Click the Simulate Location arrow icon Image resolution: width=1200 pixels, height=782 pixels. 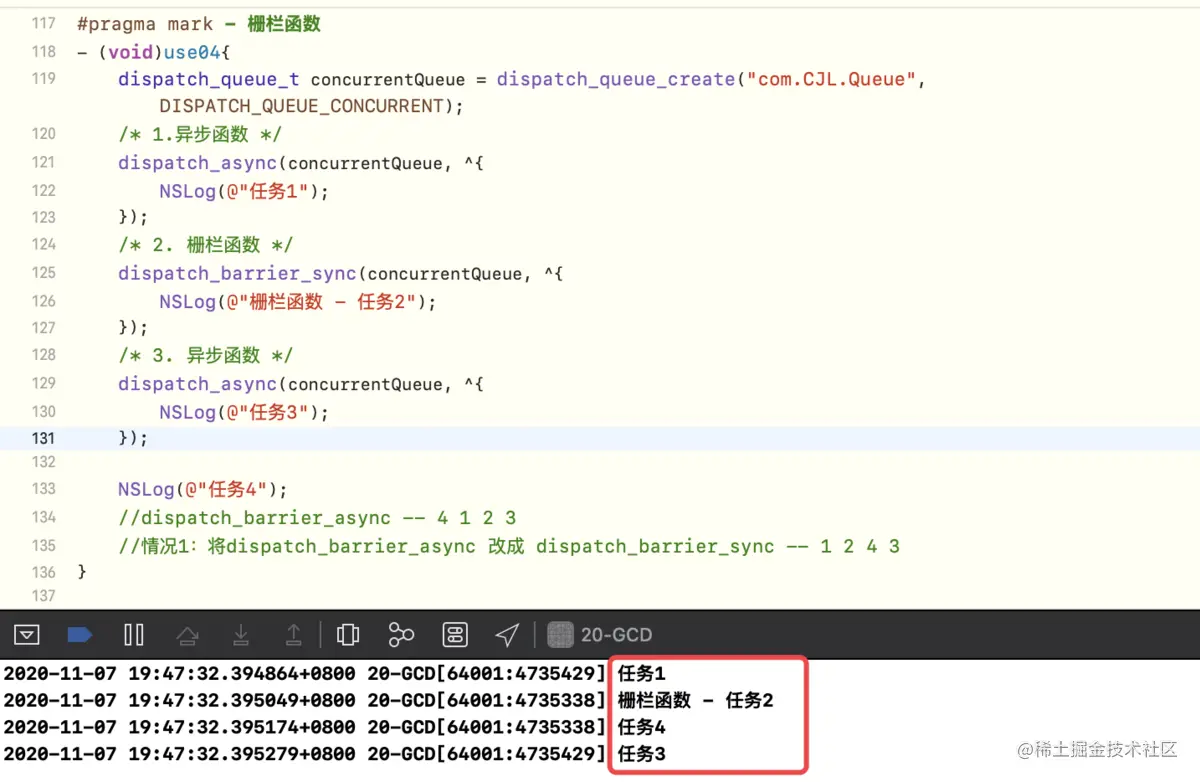[x=507, y=634]
